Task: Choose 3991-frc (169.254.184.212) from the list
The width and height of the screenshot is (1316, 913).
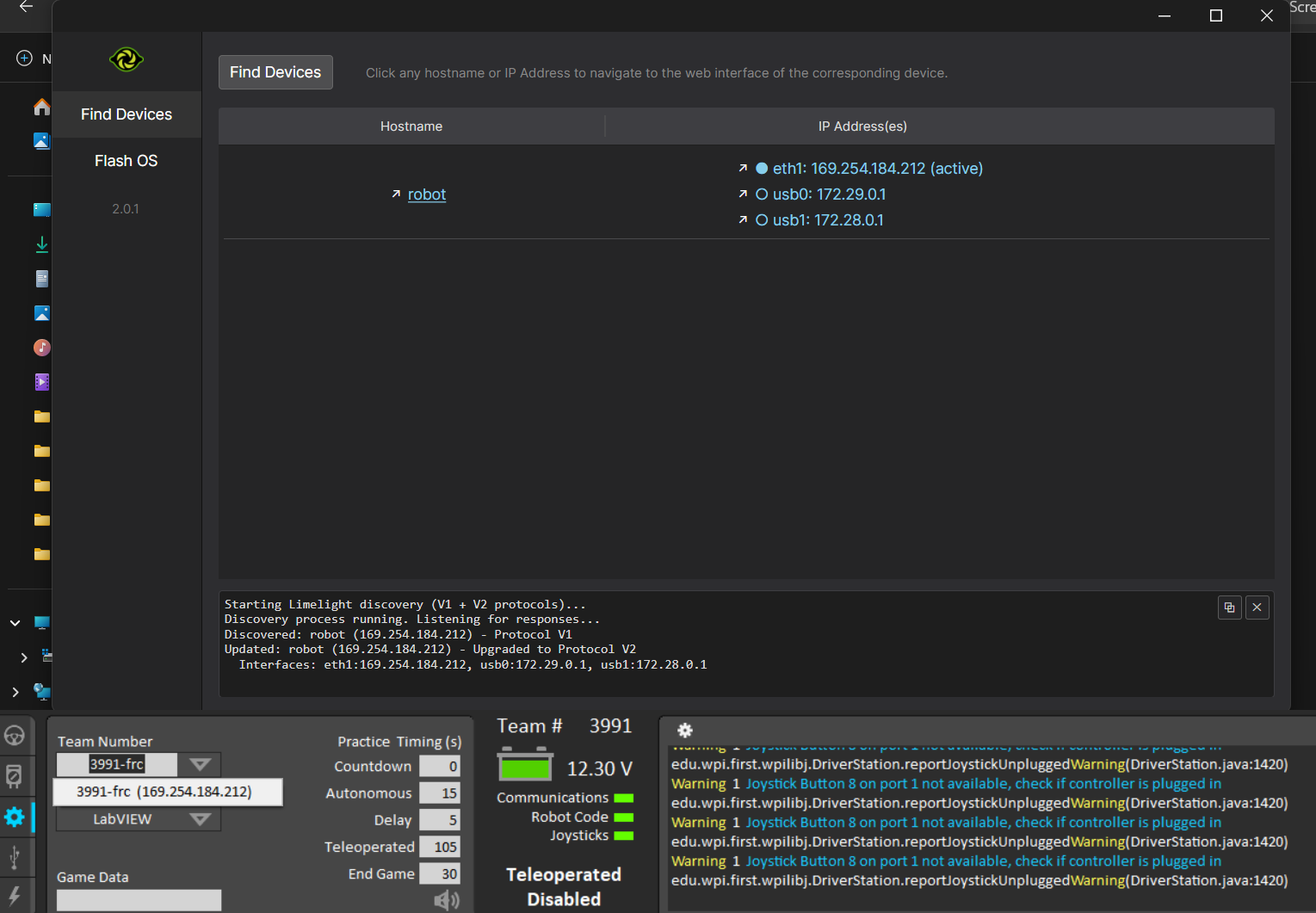Action: (x=164, y=792)
